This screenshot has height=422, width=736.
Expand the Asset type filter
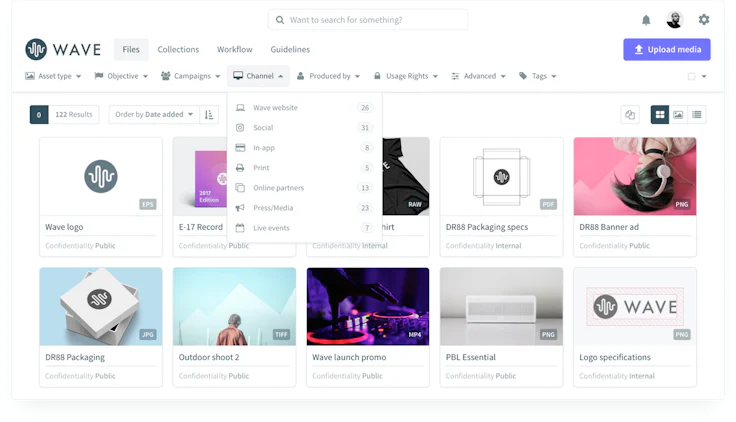[53, 76]
